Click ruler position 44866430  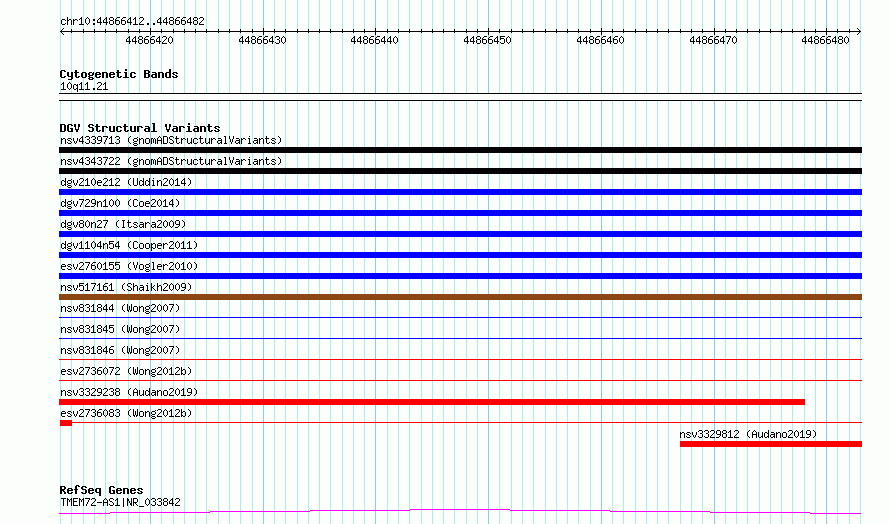coord(262,40)
